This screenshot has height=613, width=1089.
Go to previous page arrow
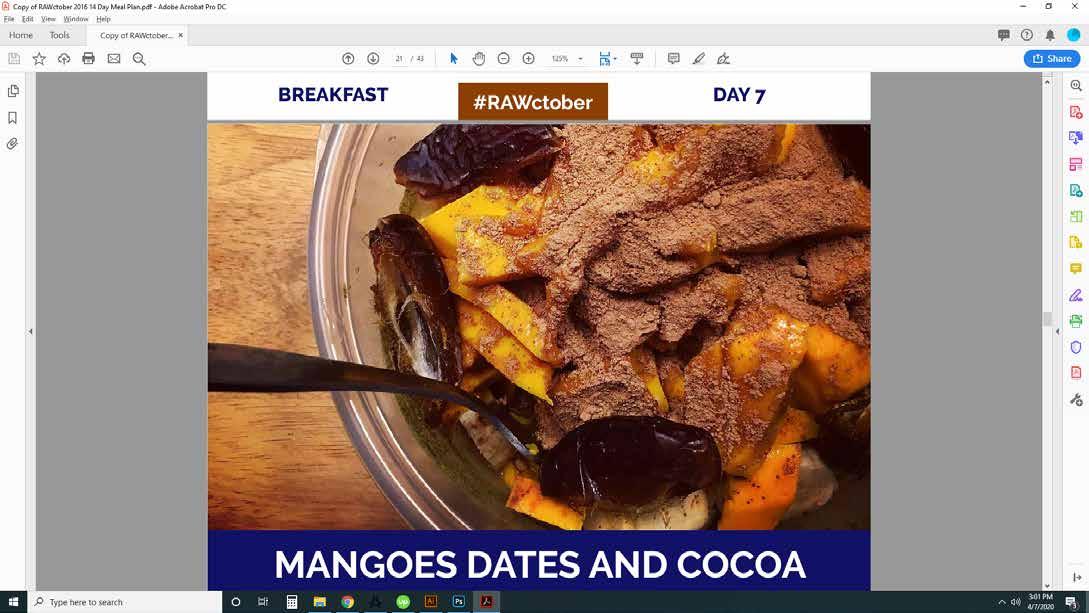click(x=348, y=59)
